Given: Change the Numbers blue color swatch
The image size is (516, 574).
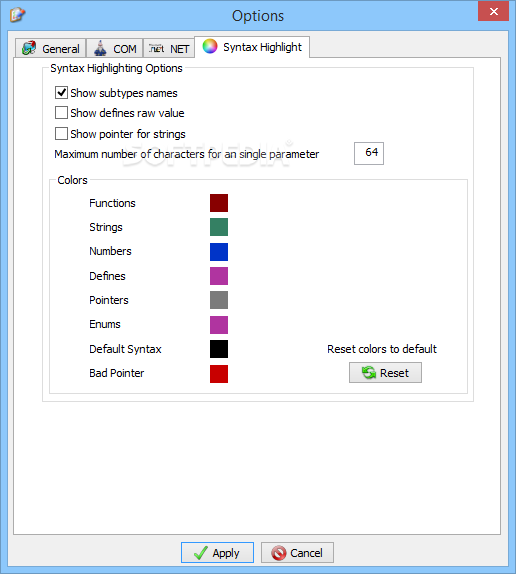Looking at the screenshot, I should pyautogui.click(x=219, y=252).
